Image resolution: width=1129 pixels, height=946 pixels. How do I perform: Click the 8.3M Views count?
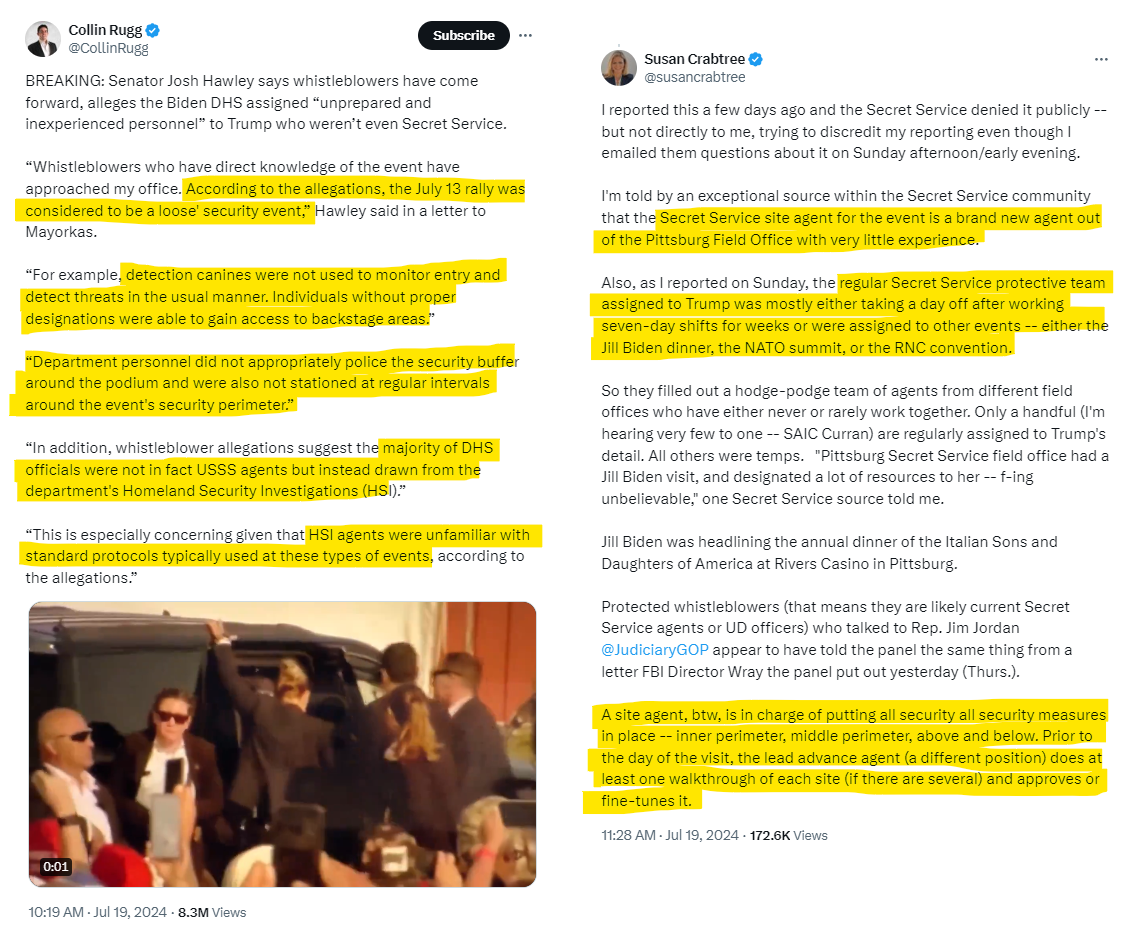pyautogui.click(x=212, y=912)
